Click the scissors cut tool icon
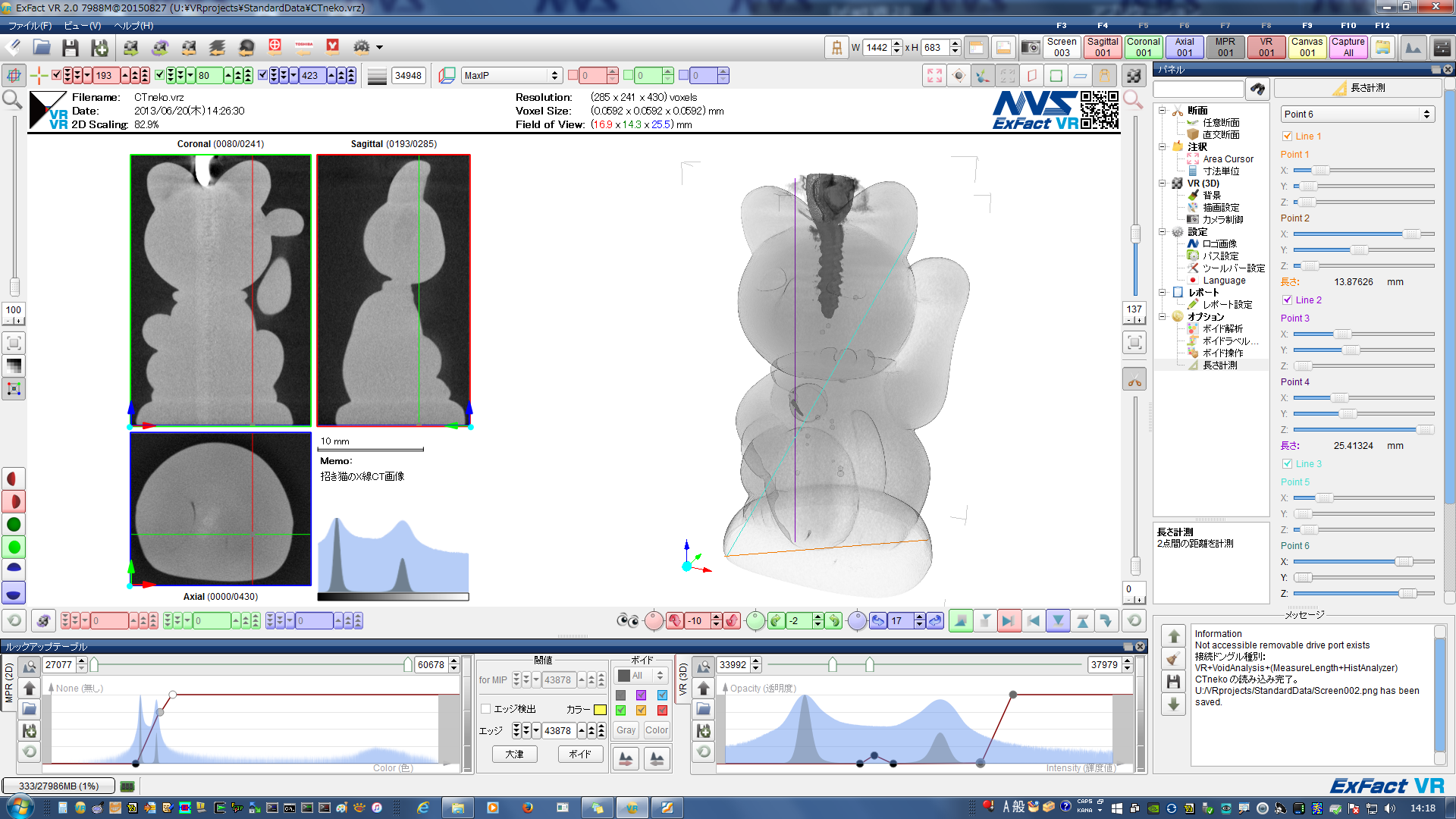The image size is (1456, 819). click(1134, 381)
